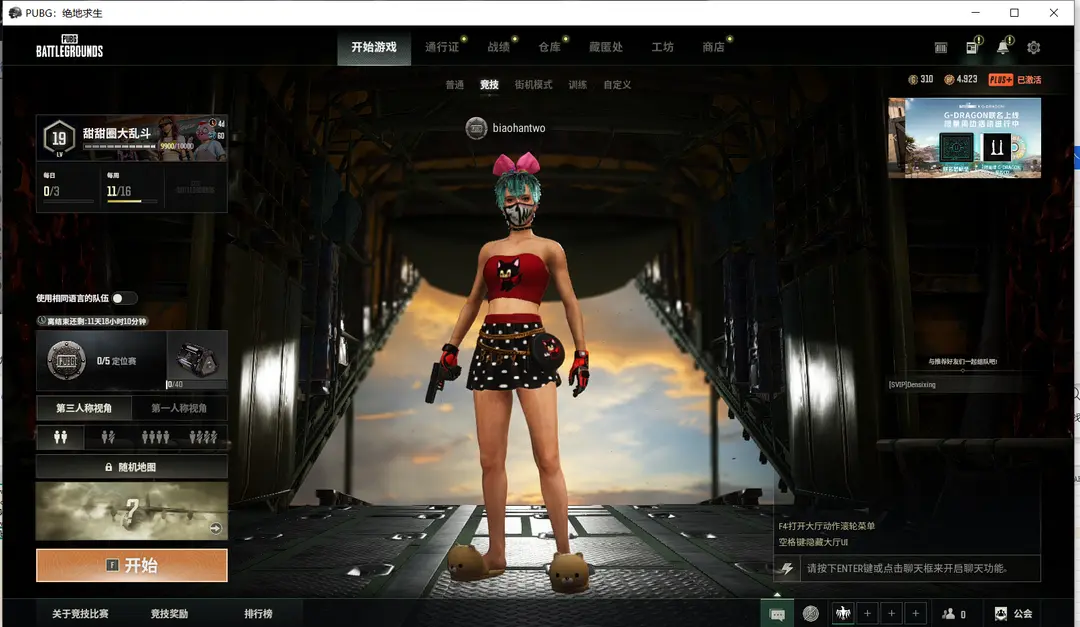Open 竞技奖励 link
Viewport: 1080px width, 627px height.
tap(169, 613)
